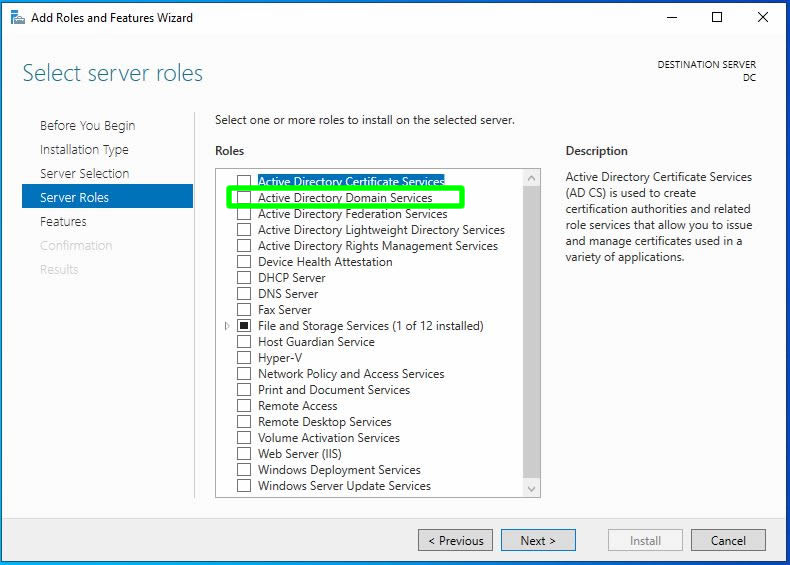Check Active Directory Domain Services checkbox

pos(244,198)
